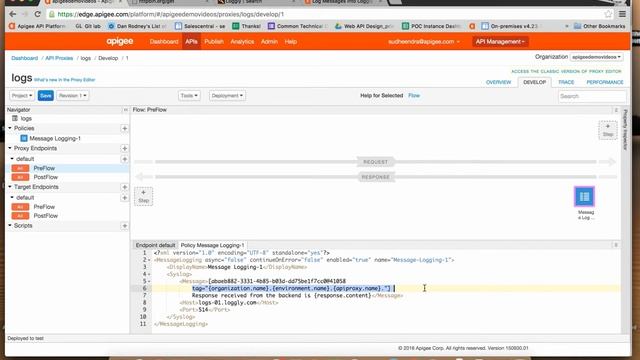640x360 pixels.
Task: Open the API Management dropdown
Action: [x=500, y=42]
